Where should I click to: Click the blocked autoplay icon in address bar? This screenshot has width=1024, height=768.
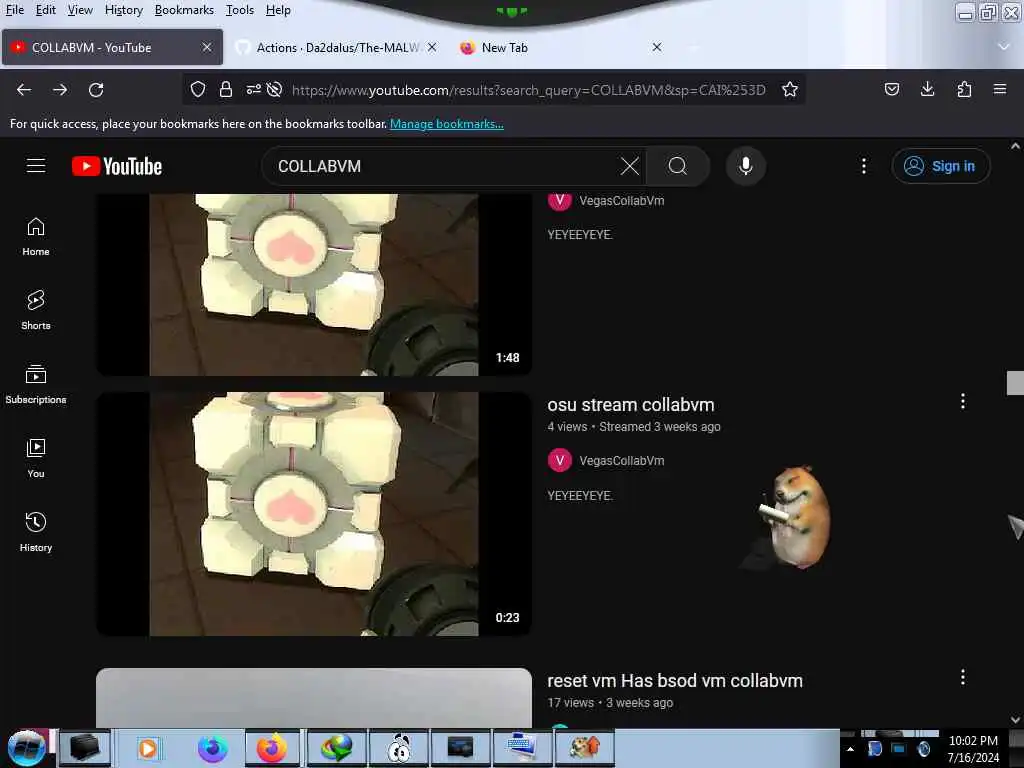[x=274, y=89]
